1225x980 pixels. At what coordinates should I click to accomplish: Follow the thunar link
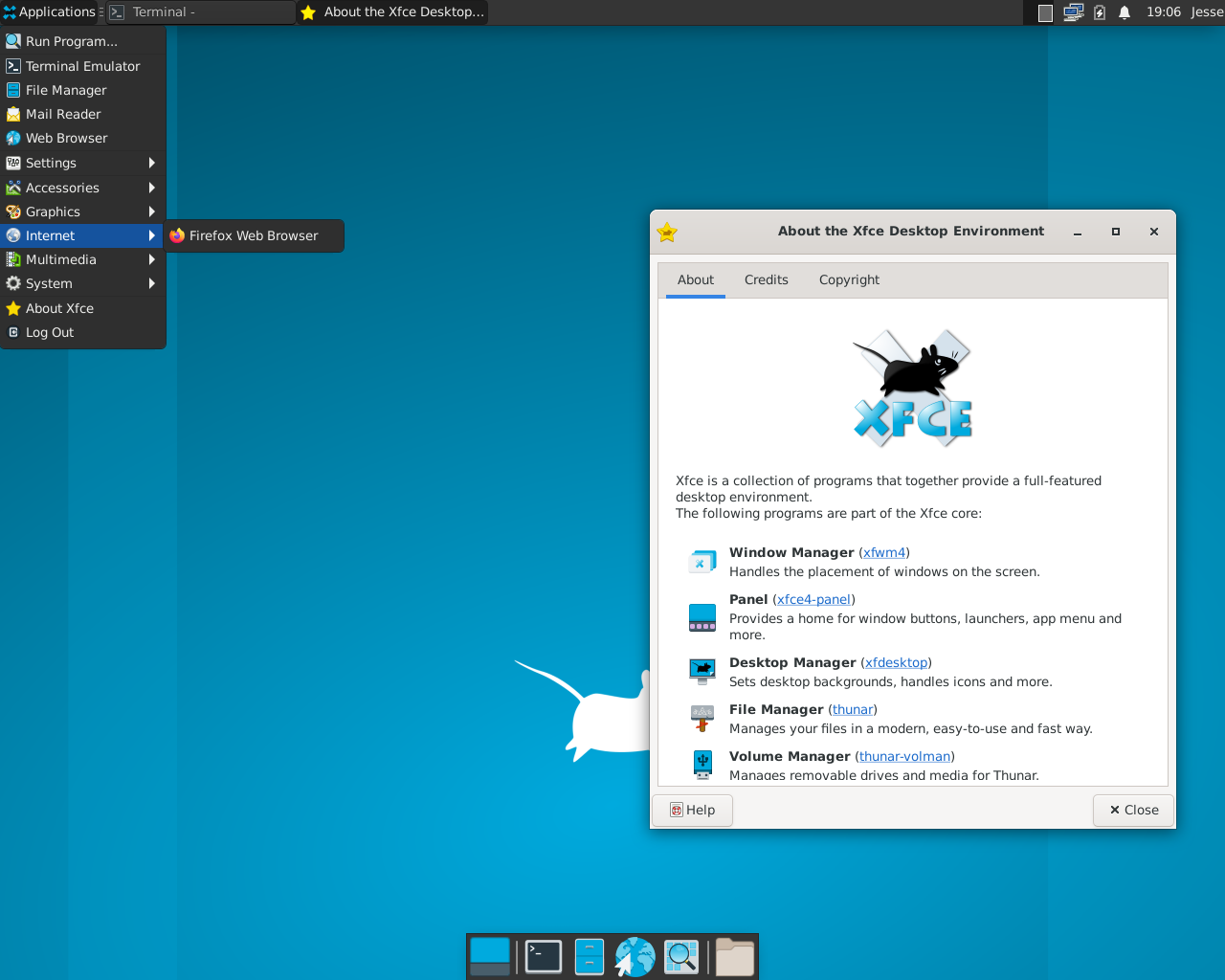pos(853,709)
